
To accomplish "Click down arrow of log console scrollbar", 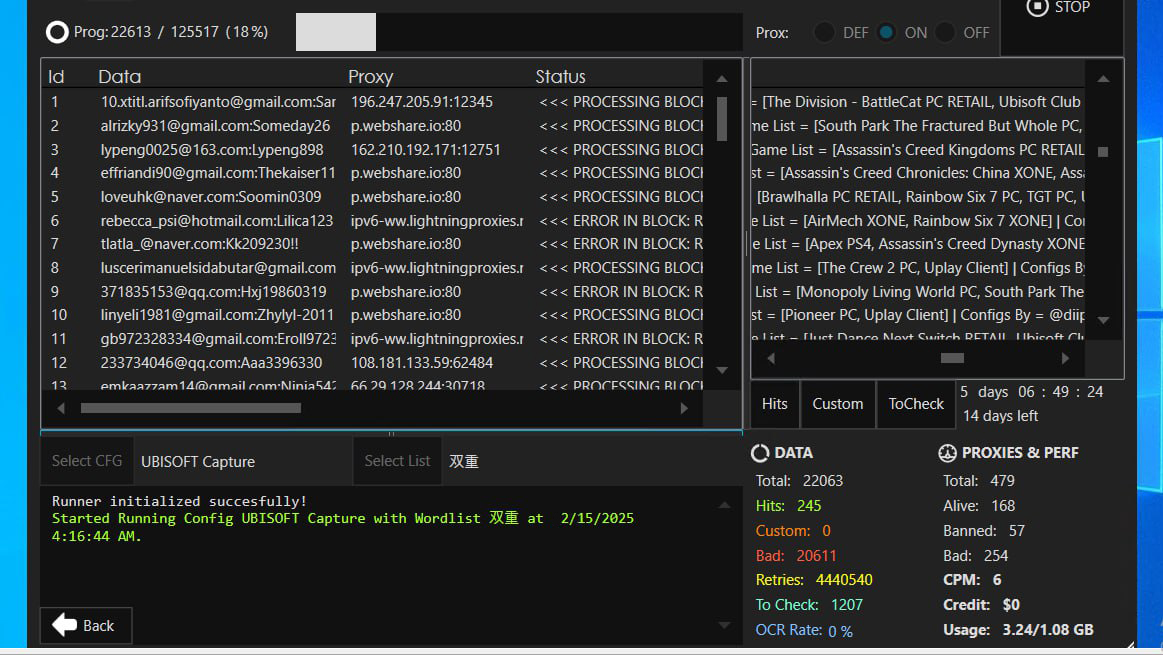I will [x=724, y=625].
